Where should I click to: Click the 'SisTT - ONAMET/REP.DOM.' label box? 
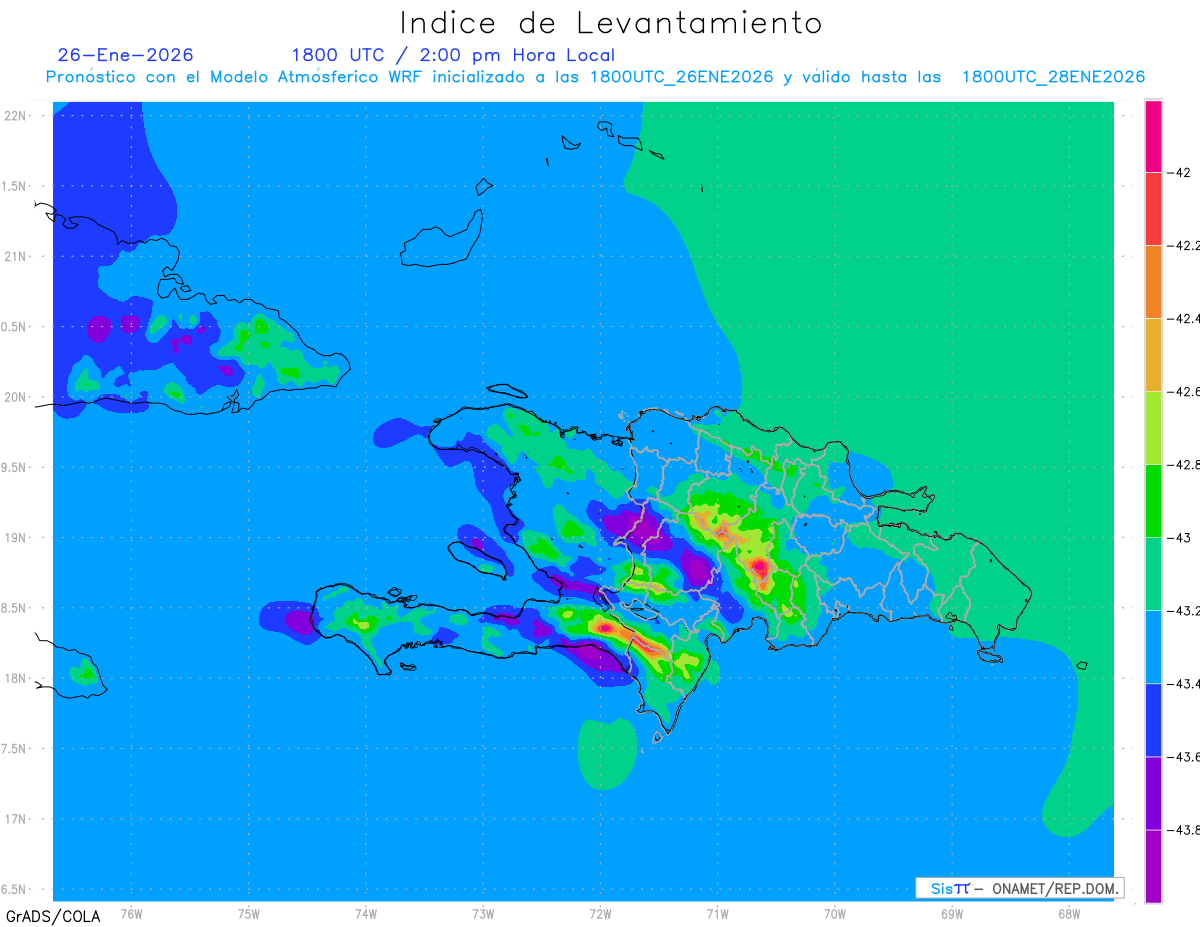coord(1019,888)
